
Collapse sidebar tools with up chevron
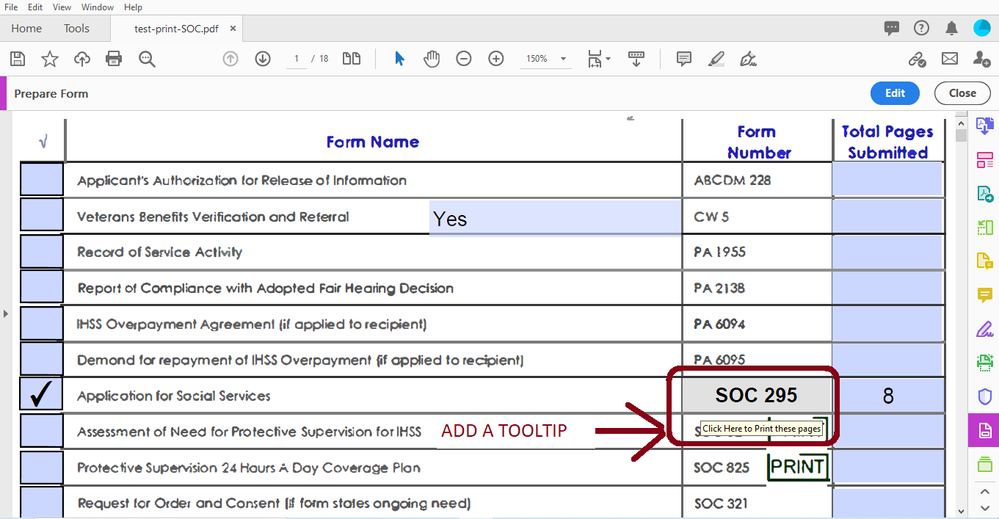click(984, 492)
